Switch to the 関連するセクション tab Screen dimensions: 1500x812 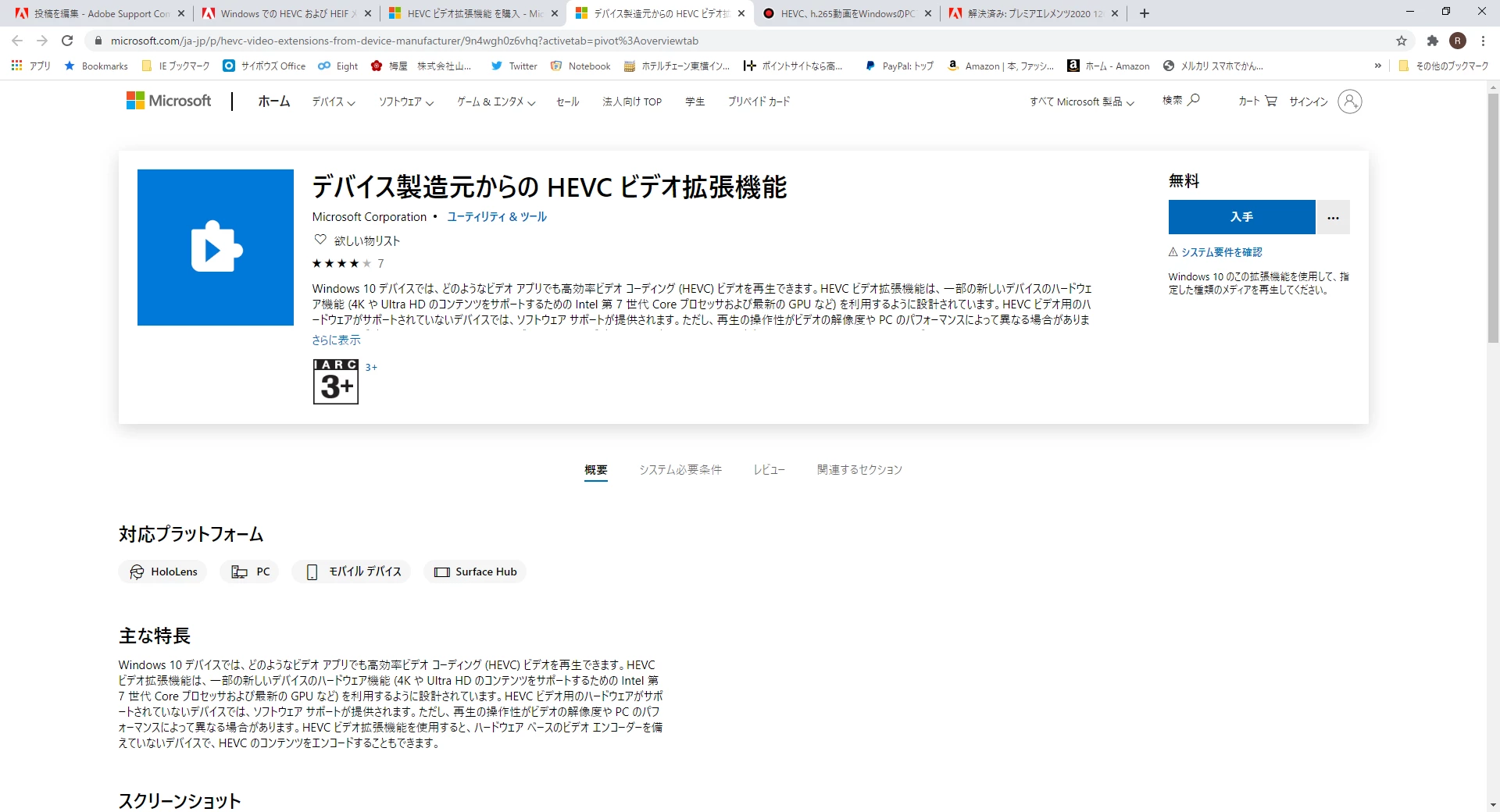(x=859, y=469)
